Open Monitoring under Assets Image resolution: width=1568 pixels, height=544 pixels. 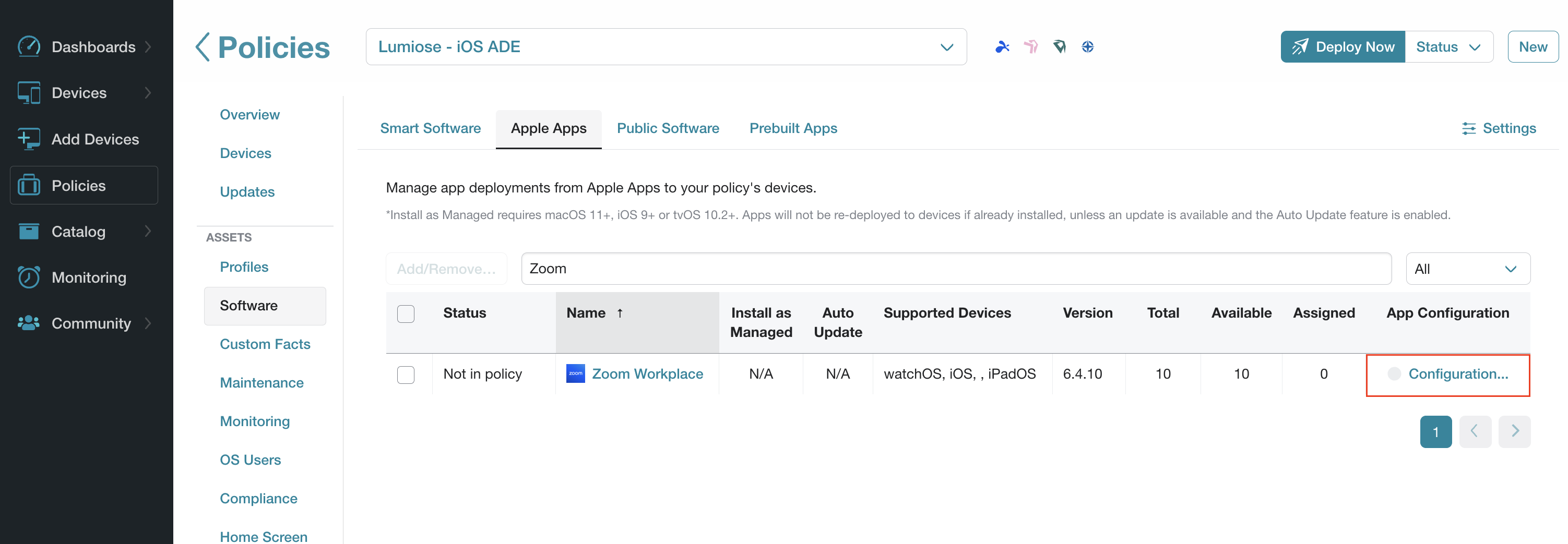tap(254, 421)
